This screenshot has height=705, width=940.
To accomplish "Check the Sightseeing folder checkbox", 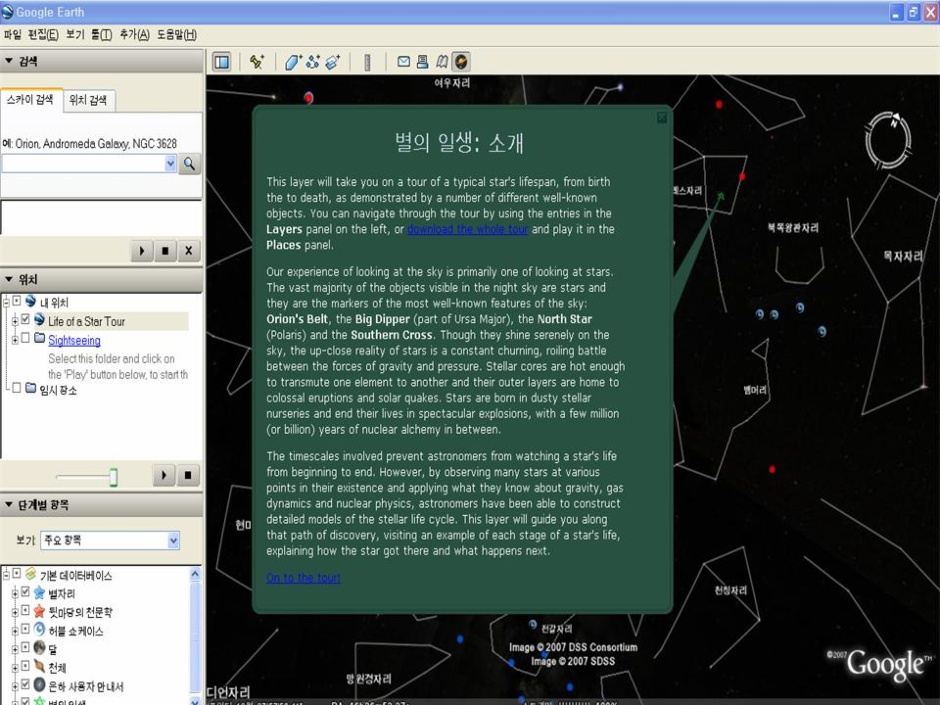I will pyautogui.click(x=25, y=338).
